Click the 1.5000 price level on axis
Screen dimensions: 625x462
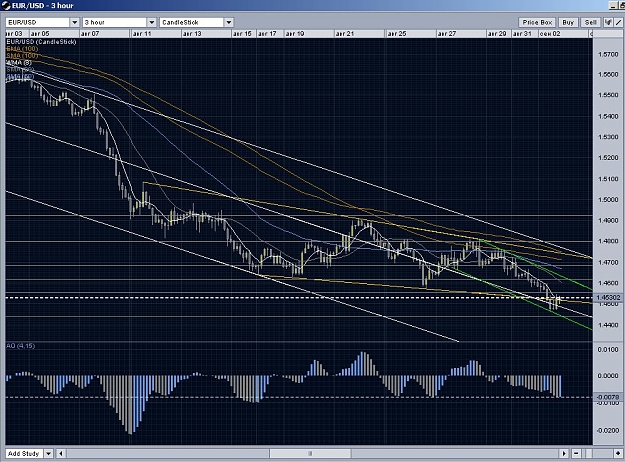pos(608,200)
